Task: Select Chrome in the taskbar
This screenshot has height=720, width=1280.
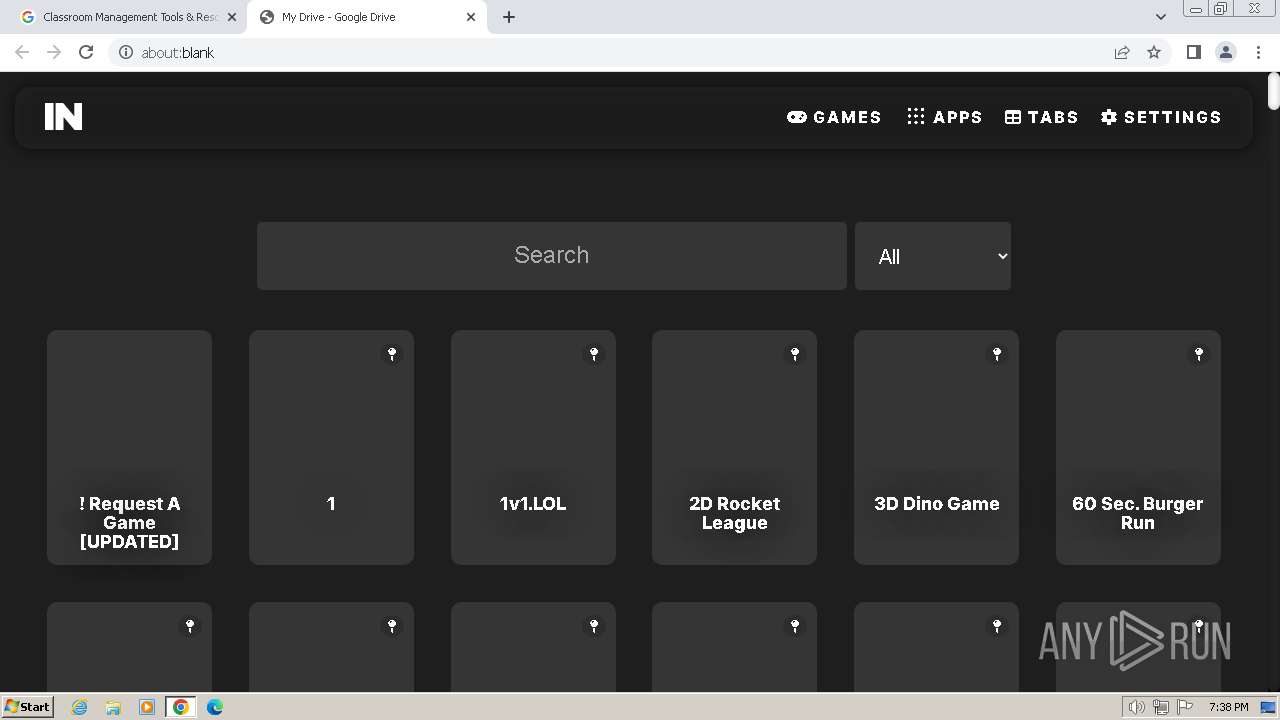Action: point(181,707)
